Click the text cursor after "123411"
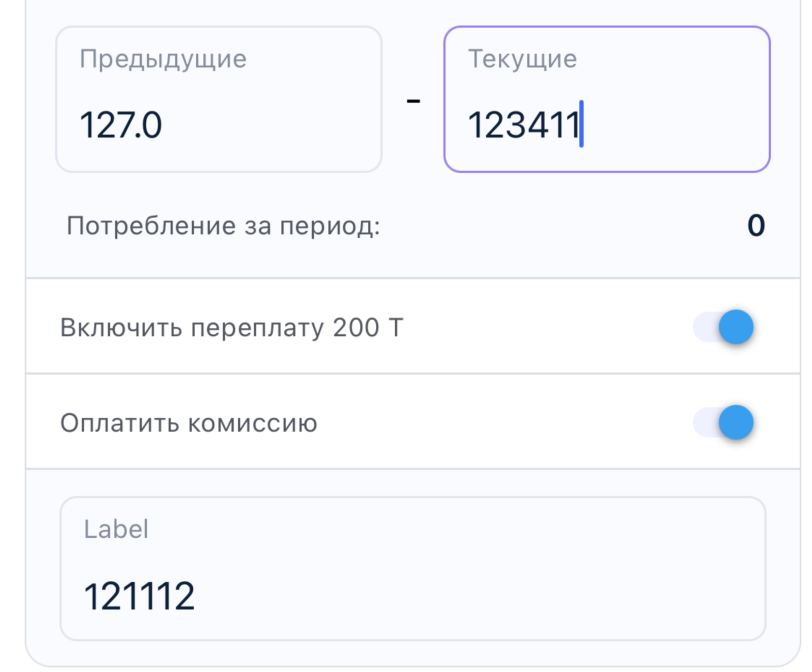Image resolution: width=812 pixels, height=672 pixels. click(x=582, y=128)
